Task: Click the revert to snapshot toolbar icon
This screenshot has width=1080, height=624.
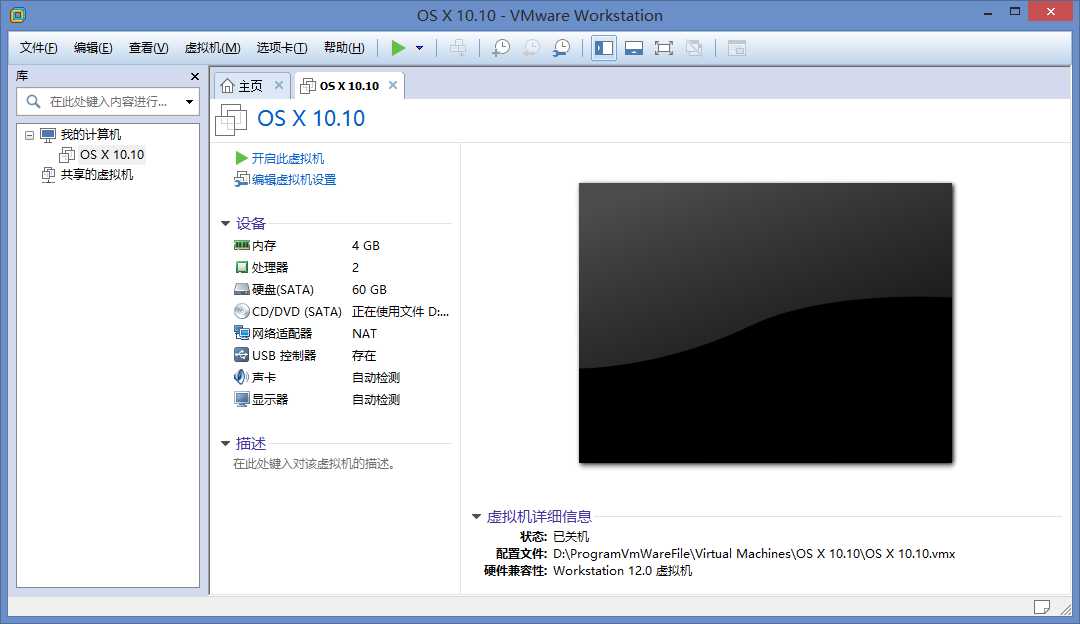Action: point(531,48)
